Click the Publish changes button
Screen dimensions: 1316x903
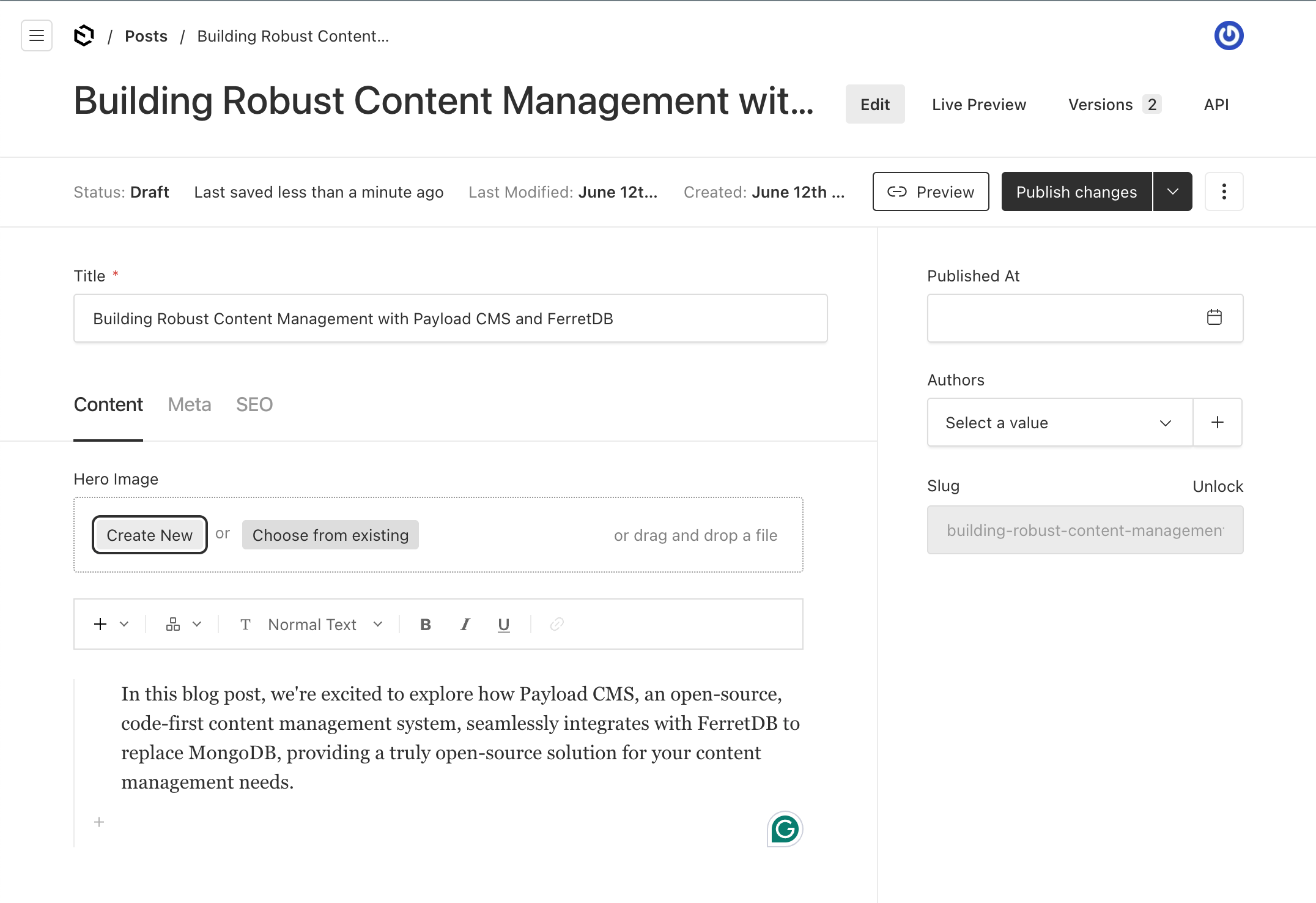click(1076, 191)
